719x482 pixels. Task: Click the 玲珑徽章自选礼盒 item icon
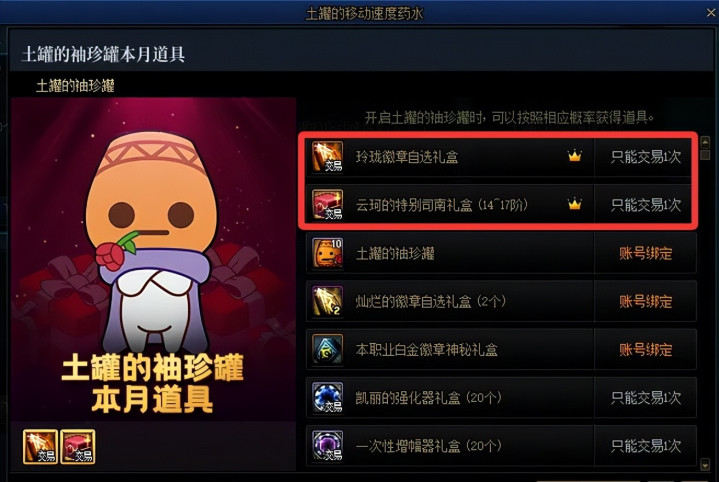[x=327, y=157]
